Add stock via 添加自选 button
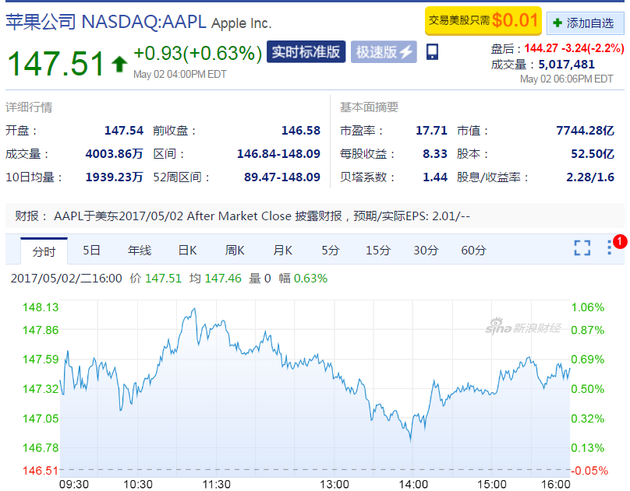Image resolution: width=630 pixels, height=491 pixels. click(x=585, y=23)
